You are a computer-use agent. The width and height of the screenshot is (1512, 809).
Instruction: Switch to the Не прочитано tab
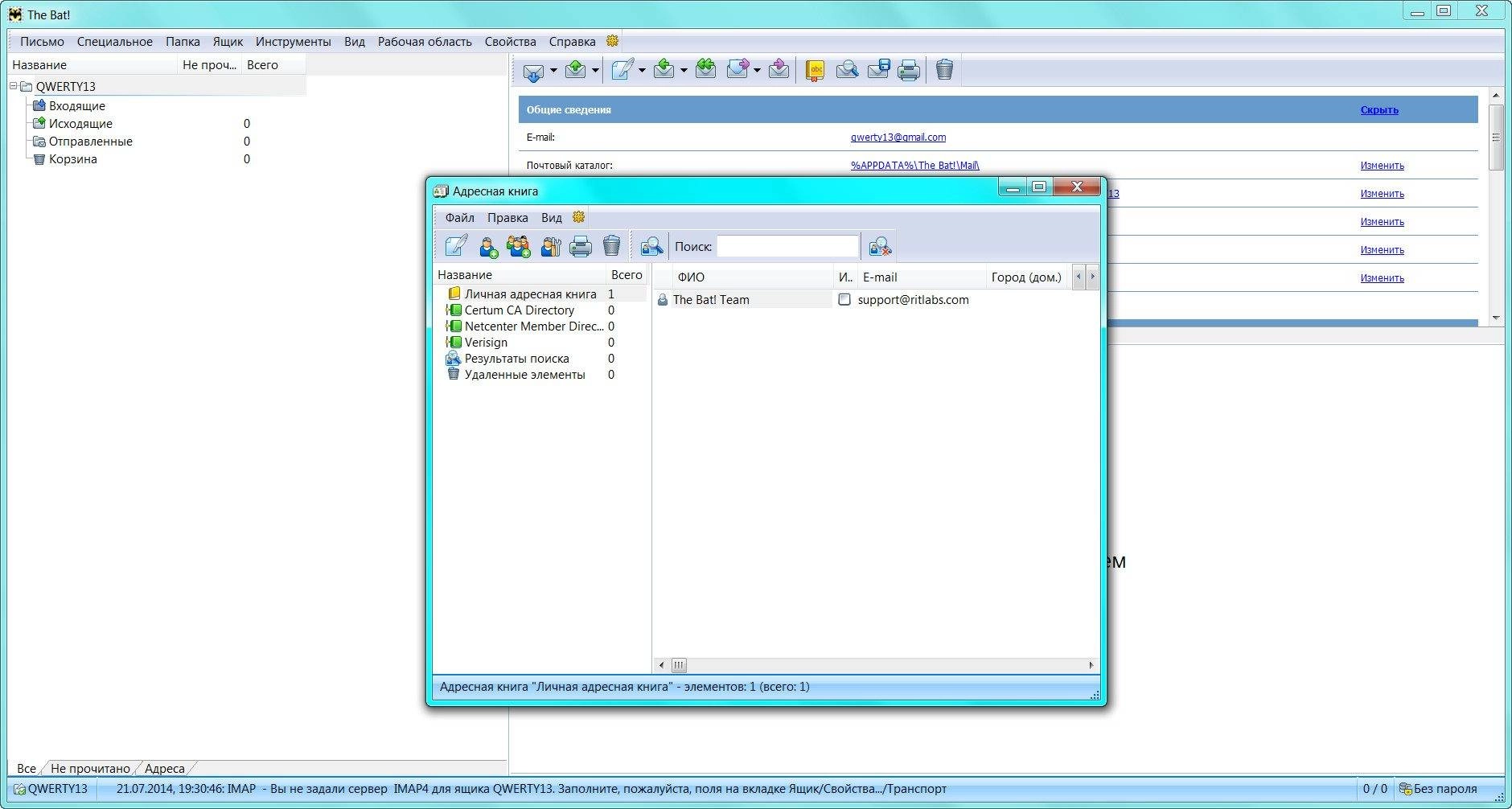pos(90,768)
